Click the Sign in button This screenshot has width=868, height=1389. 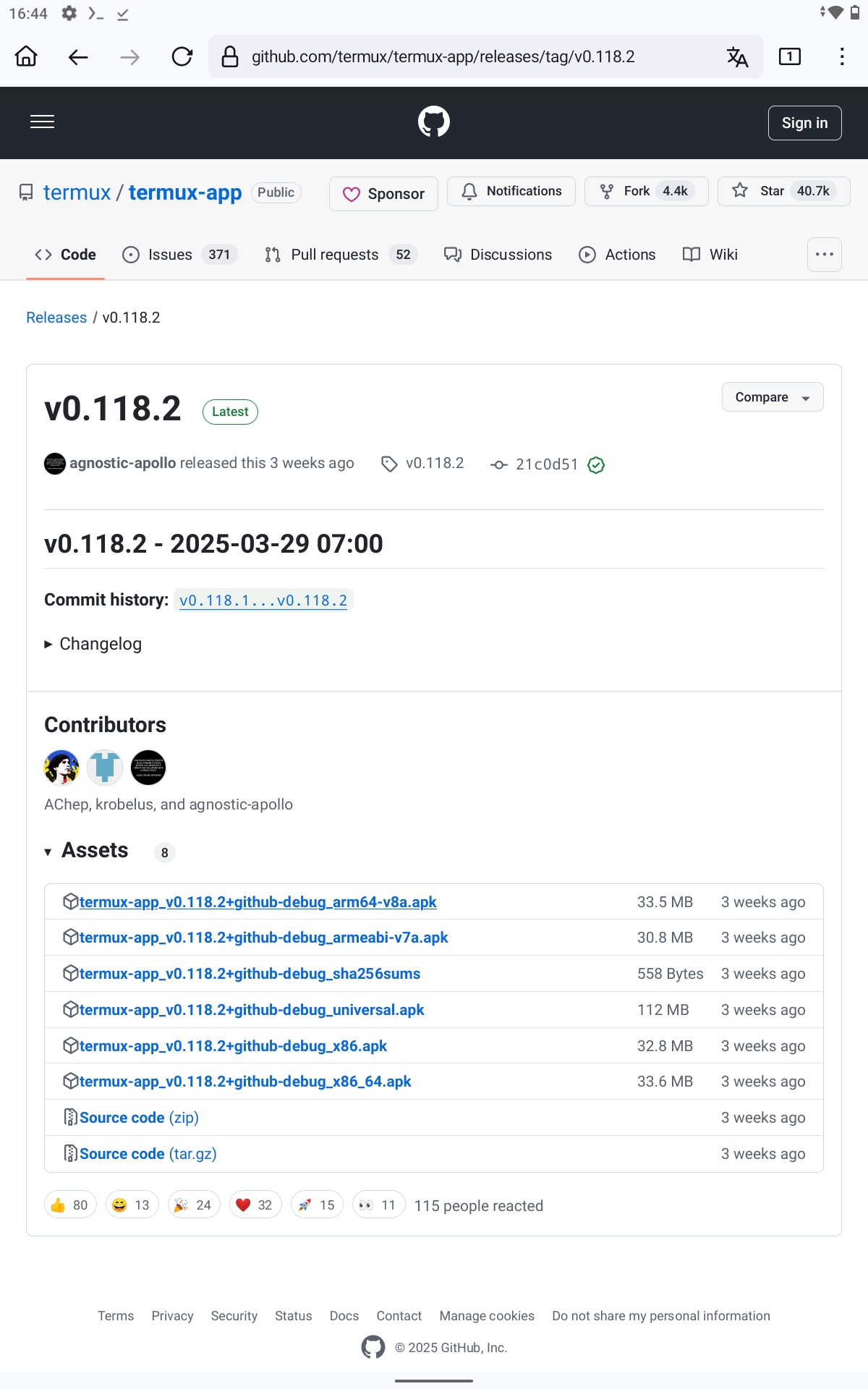(x=805, y=123)
